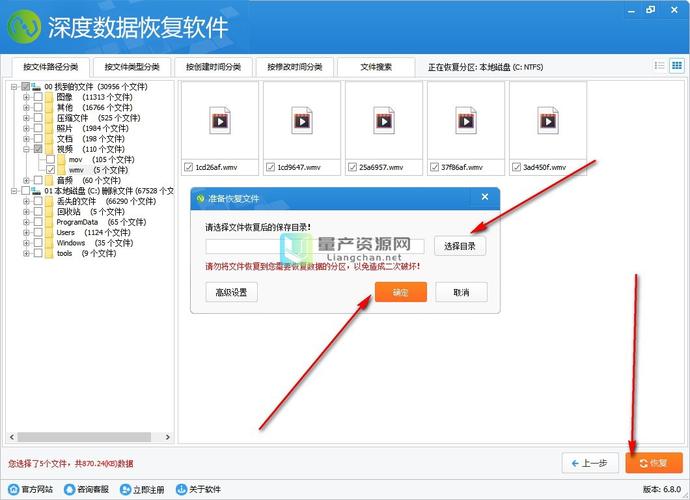The width and height of the screenshot is (690, 500).
Task: Collapse the 00 找到的文件 root node
Action: [x=15, y=87]
